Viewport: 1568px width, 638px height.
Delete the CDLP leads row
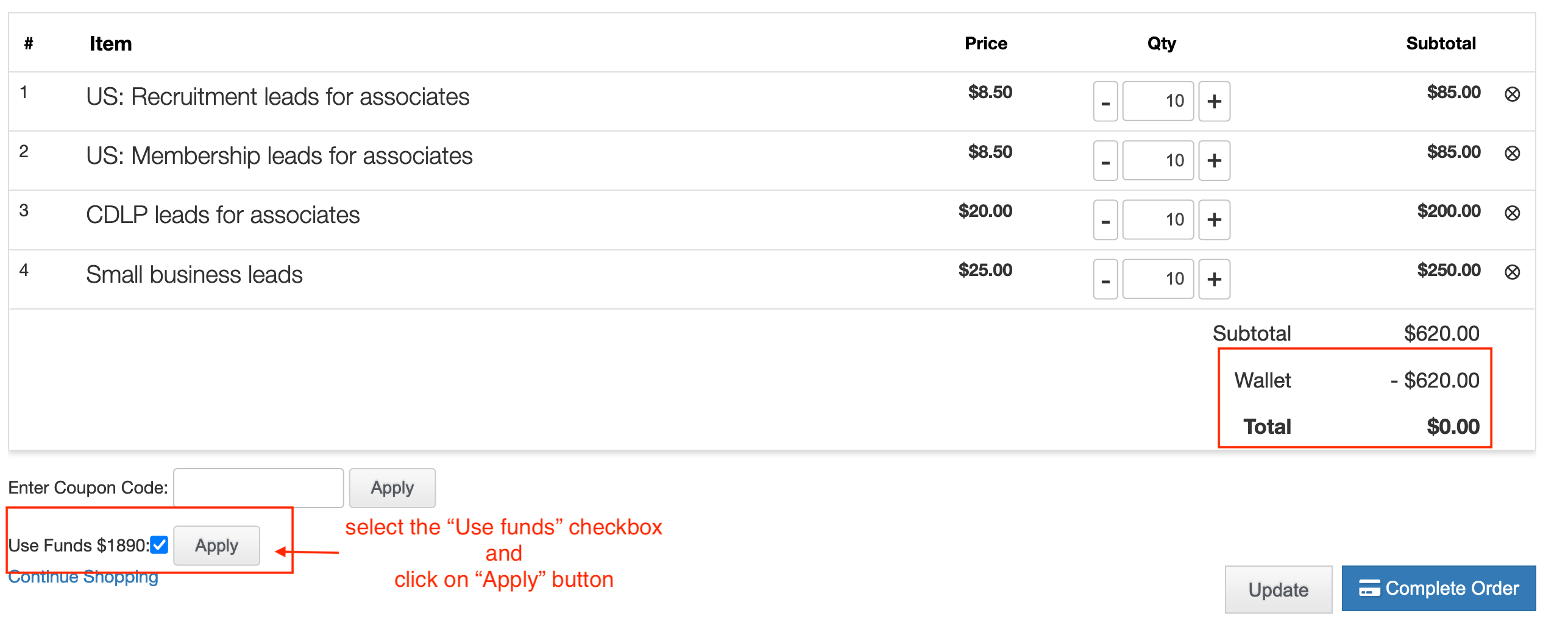click(1512, 213)
